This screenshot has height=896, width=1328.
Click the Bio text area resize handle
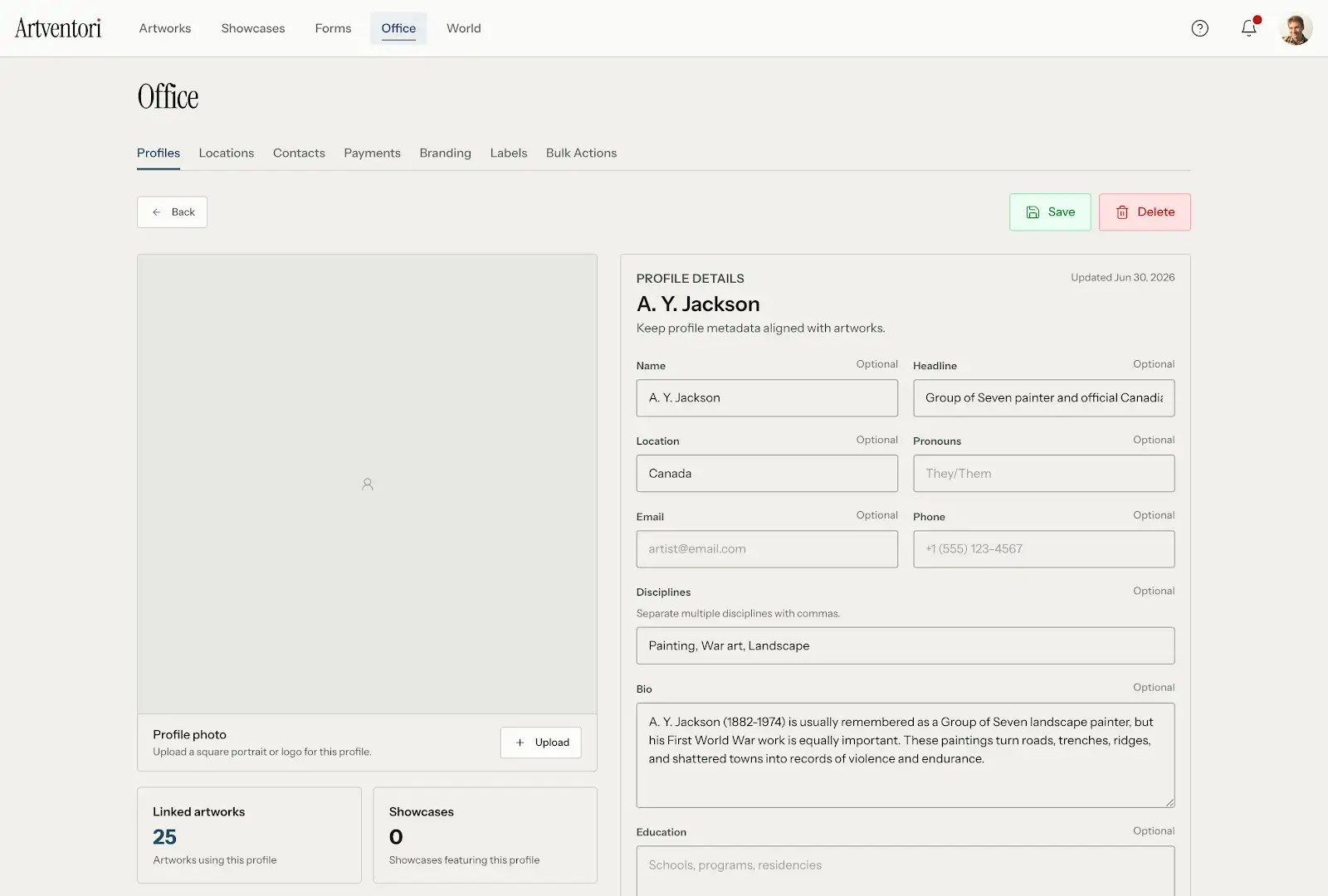[x=1169, y=801]
